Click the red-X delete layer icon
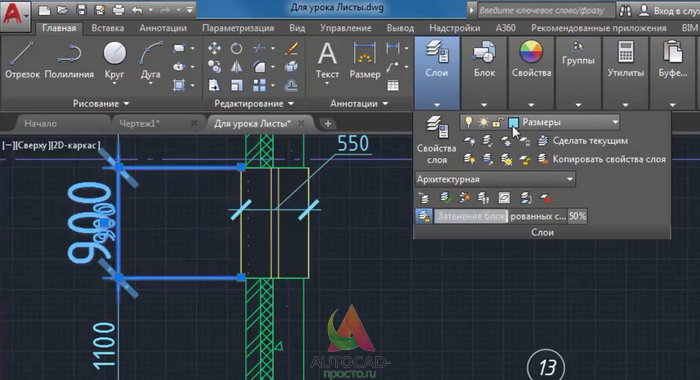 [x=545, y=198]
